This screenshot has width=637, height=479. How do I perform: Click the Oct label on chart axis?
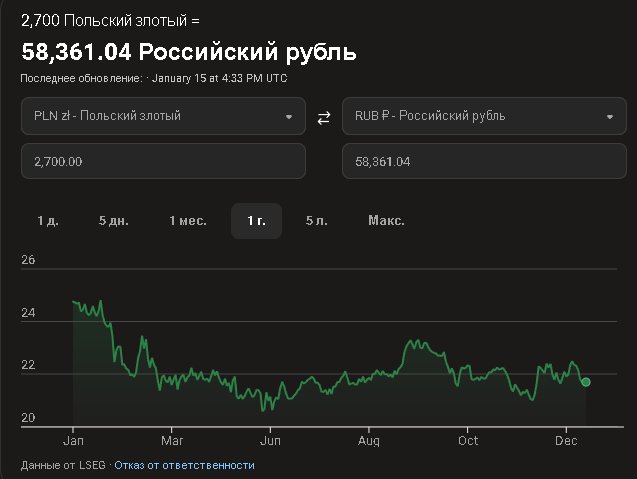[x=468, y=441]
